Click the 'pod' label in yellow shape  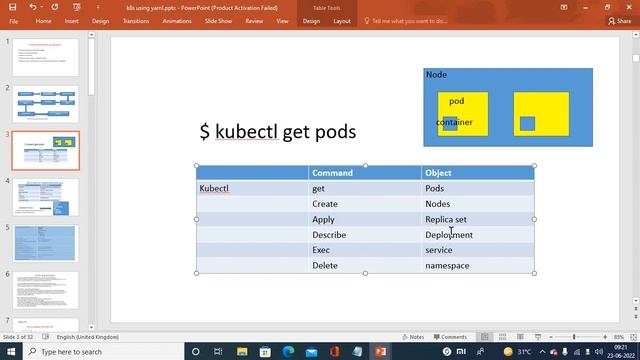tap(456, 101)
